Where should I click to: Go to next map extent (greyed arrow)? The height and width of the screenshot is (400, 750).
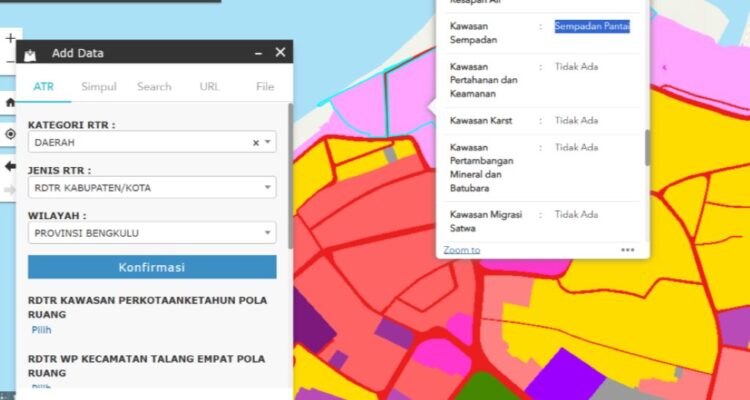(x=9, y=190)
